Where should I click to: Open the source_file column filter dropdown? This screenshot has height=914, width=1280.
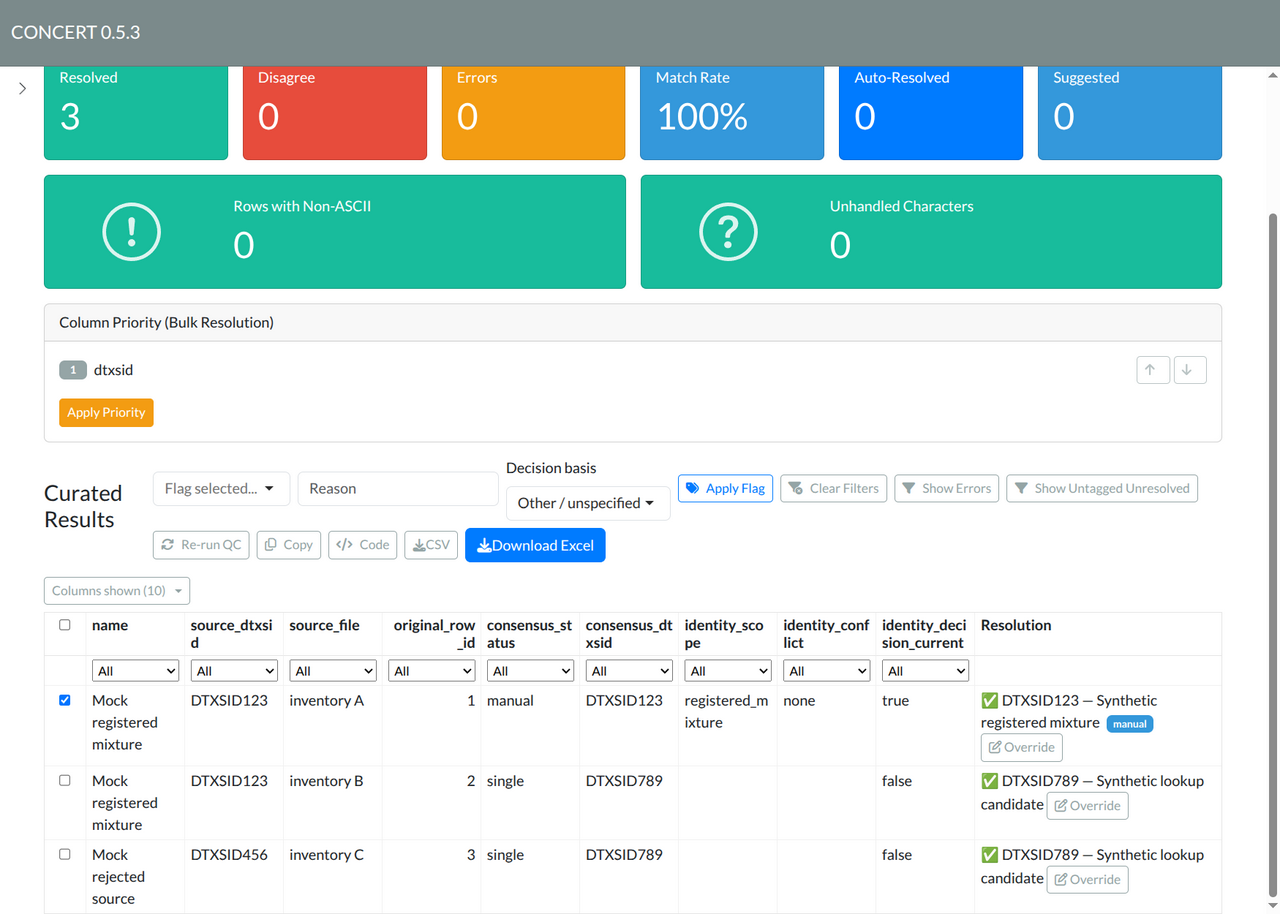point(333,671)
